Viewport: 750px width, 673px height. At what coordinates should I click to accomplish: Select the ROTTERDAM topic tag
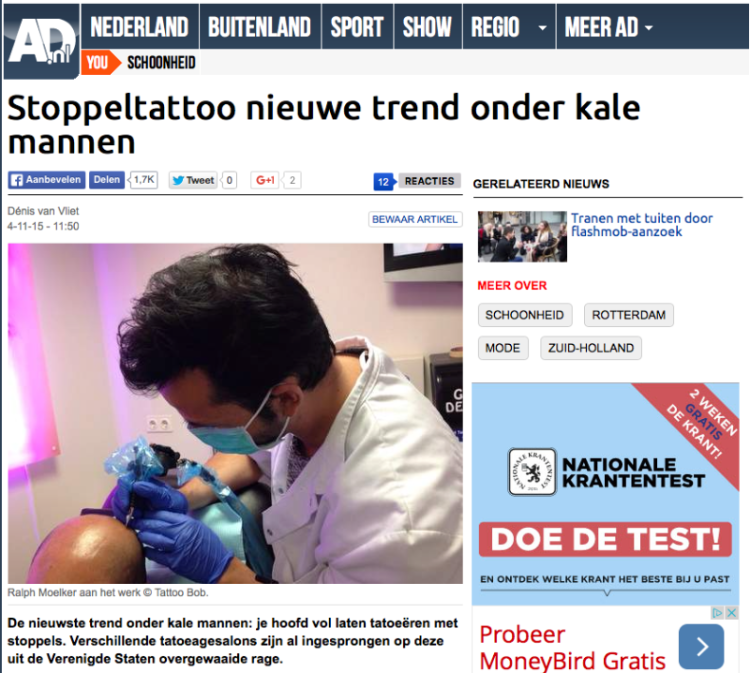tap(629, 315)
